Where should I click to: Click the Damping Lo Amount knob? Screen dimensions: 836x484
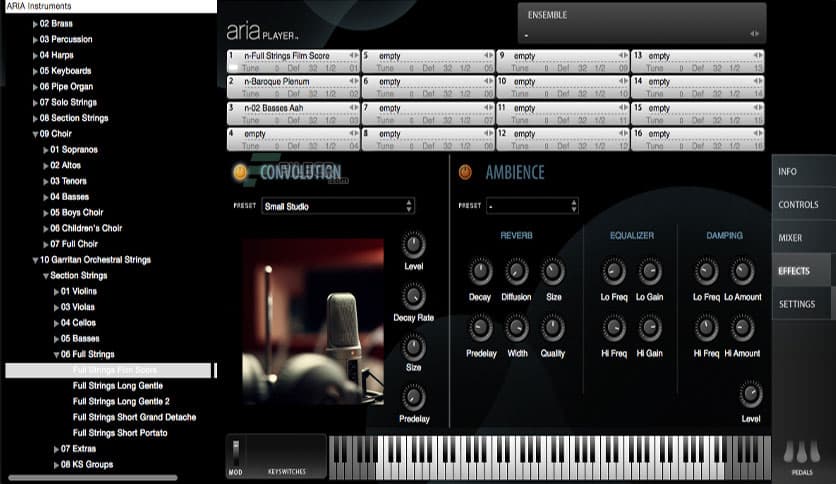coord(742,271)
